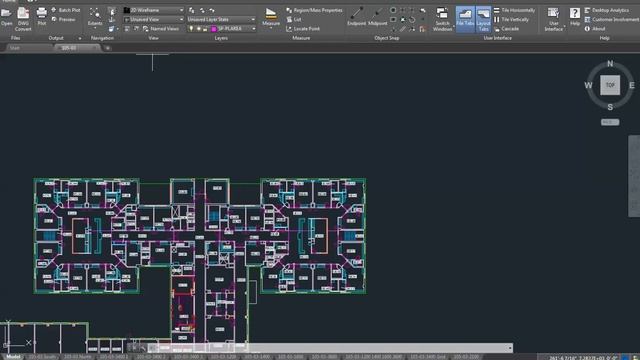640x360 pixels.
Task: Click the magenta layer color swatch
Action: (214, 29)
